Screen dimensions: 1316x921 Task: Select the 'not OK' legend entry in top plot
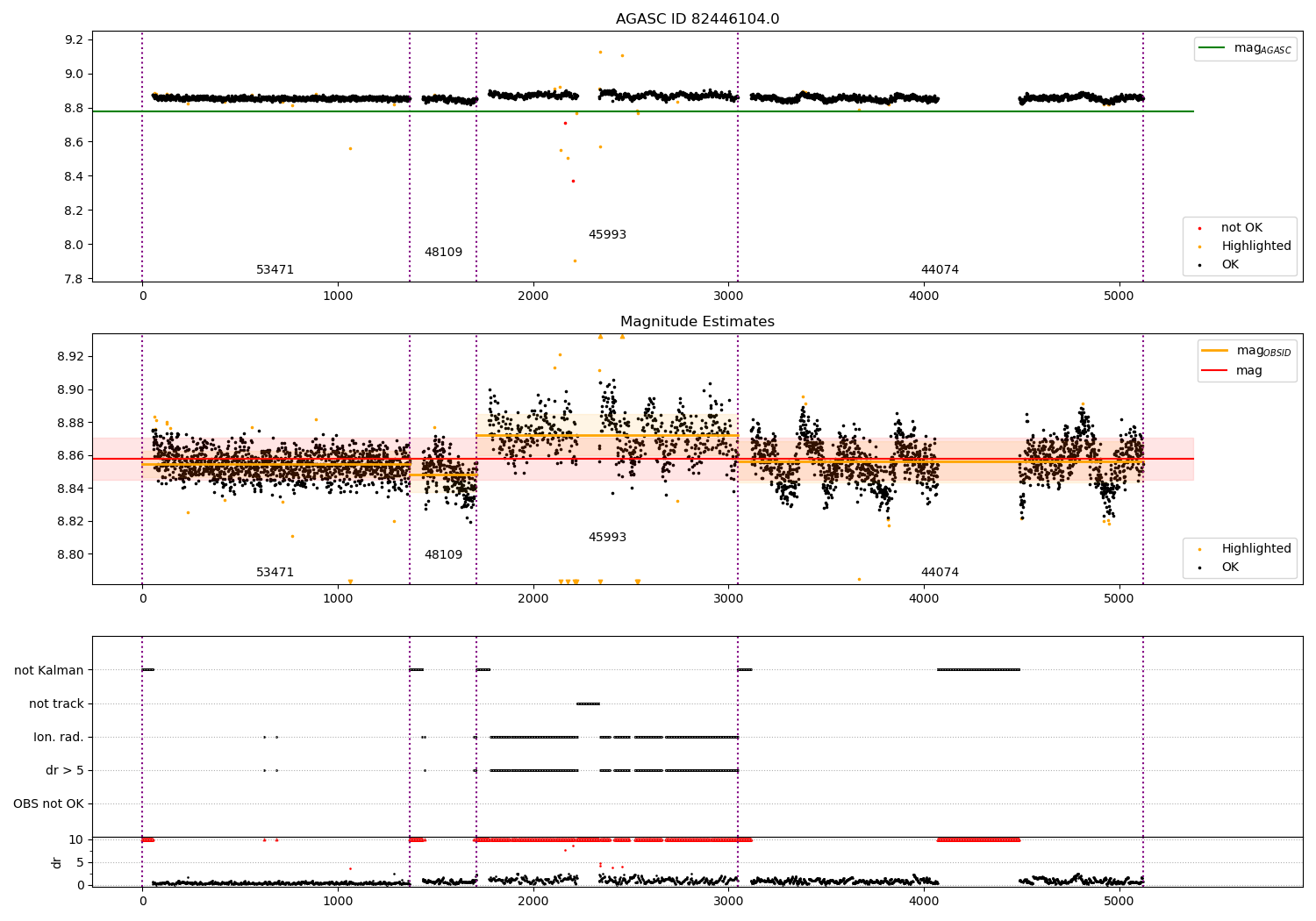tap(1231, 228)
